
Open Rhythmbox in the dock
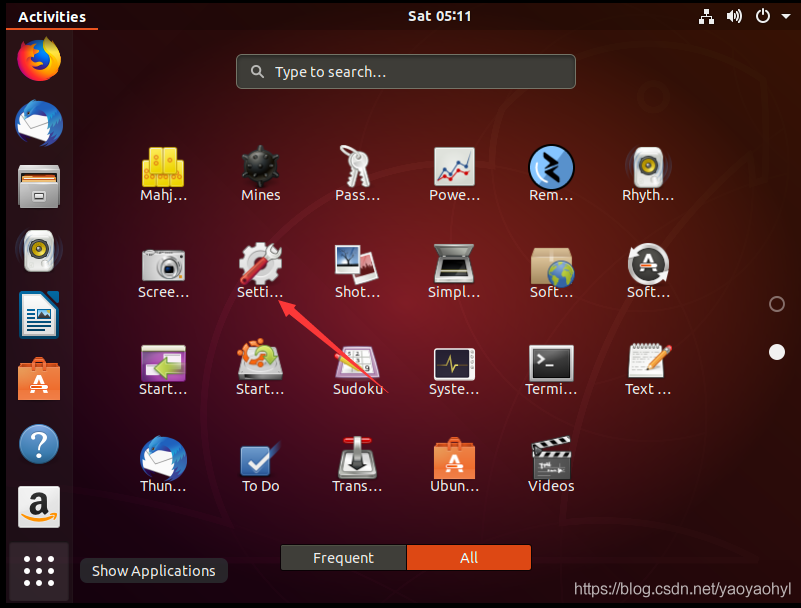coord(39,251)
